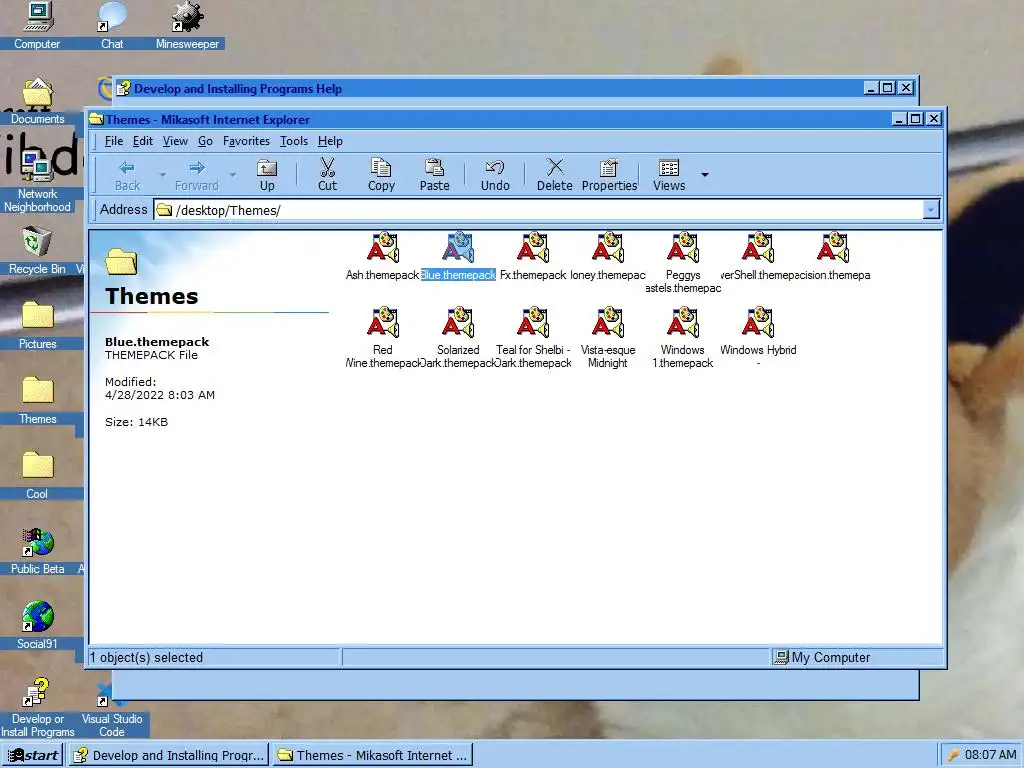Open the Go menu
The image size is (1024, 768).
point(205,141)
